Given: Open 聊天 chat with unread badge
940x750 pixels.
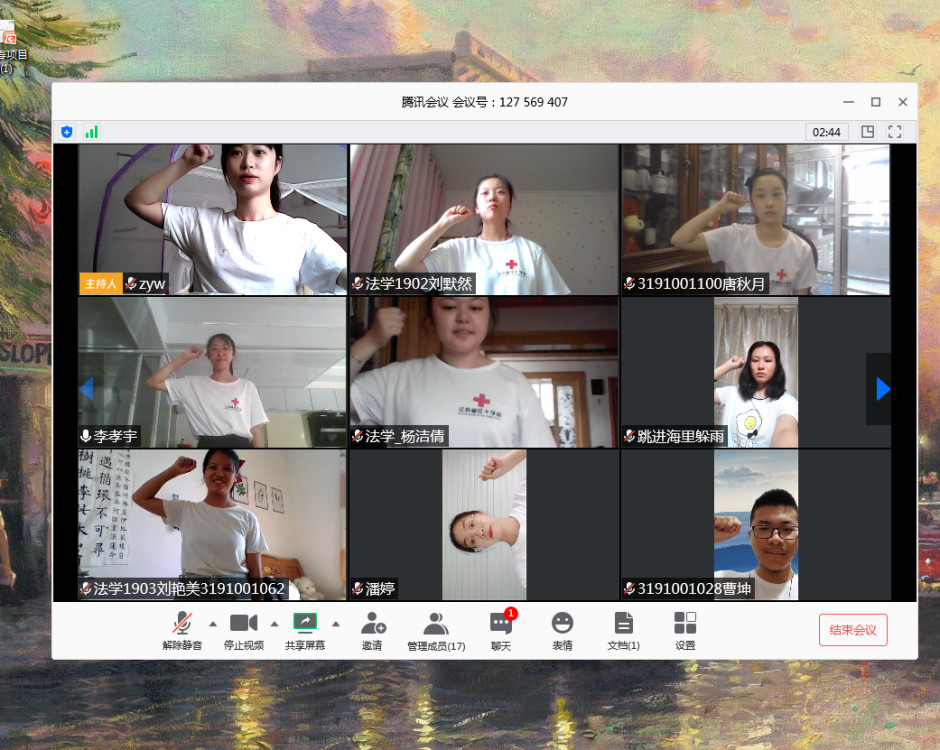Looking at the screenshot, I should coord(500,630).
